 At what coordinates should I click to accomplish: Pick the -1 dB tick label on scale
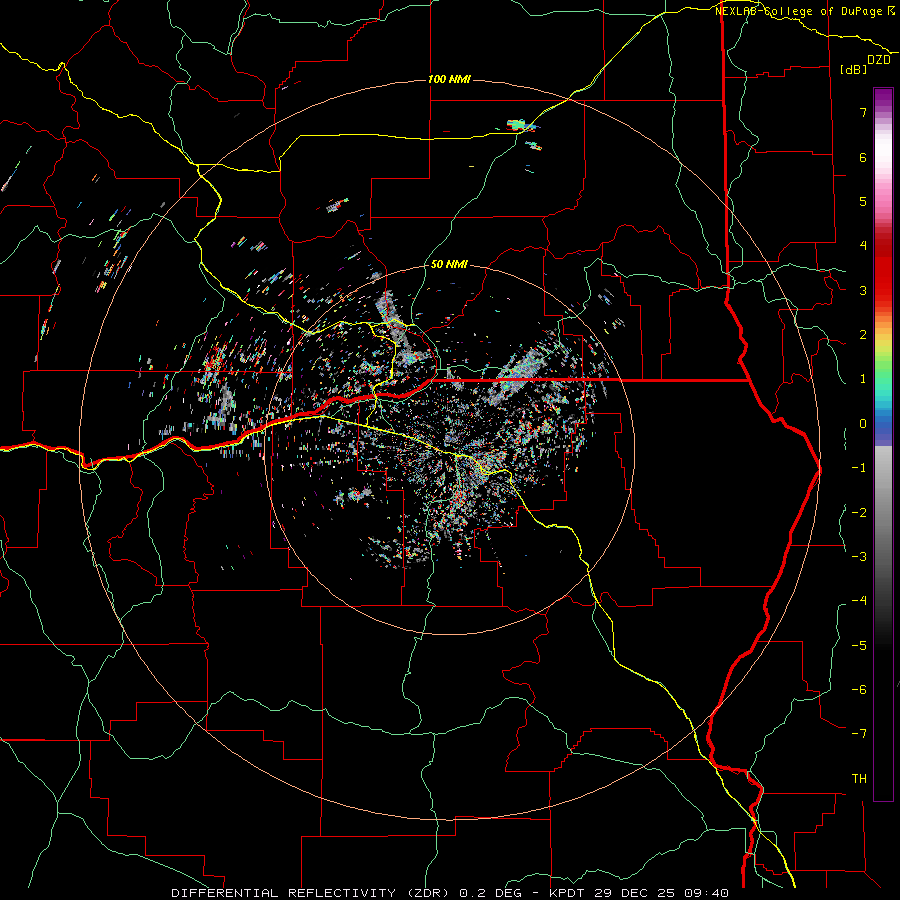pyautogui.click(x=859, y=468)
